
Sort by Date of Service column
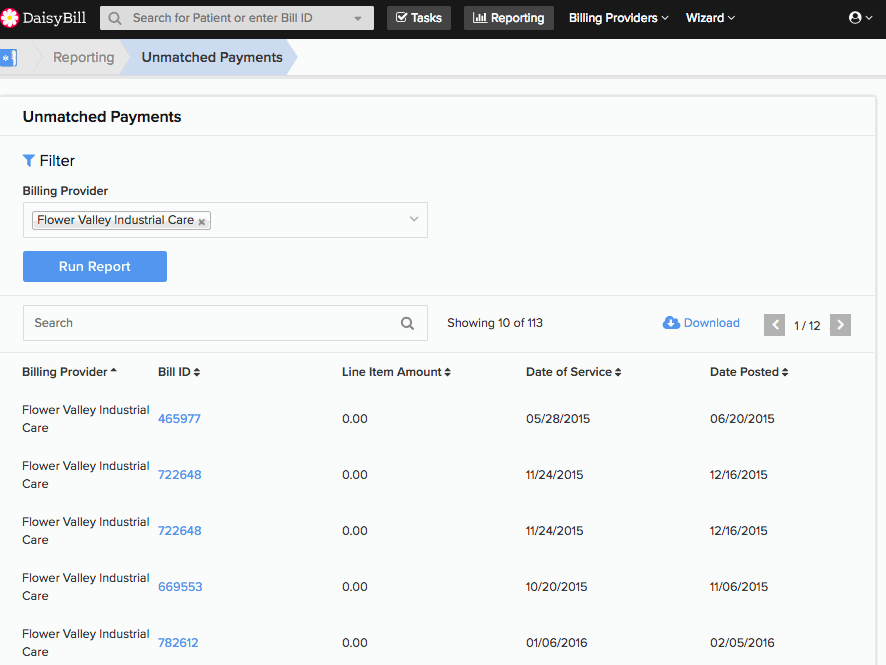[574, 372]
